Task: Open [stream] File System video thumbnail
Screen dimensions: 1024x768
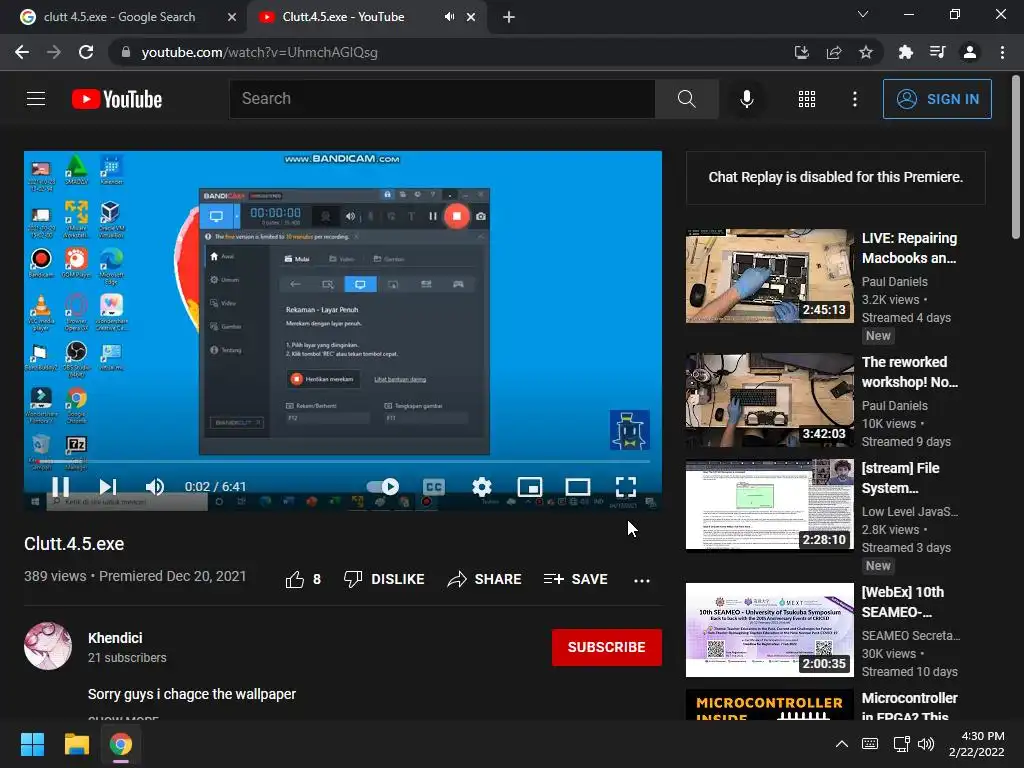Action: [x=769, y=505]
